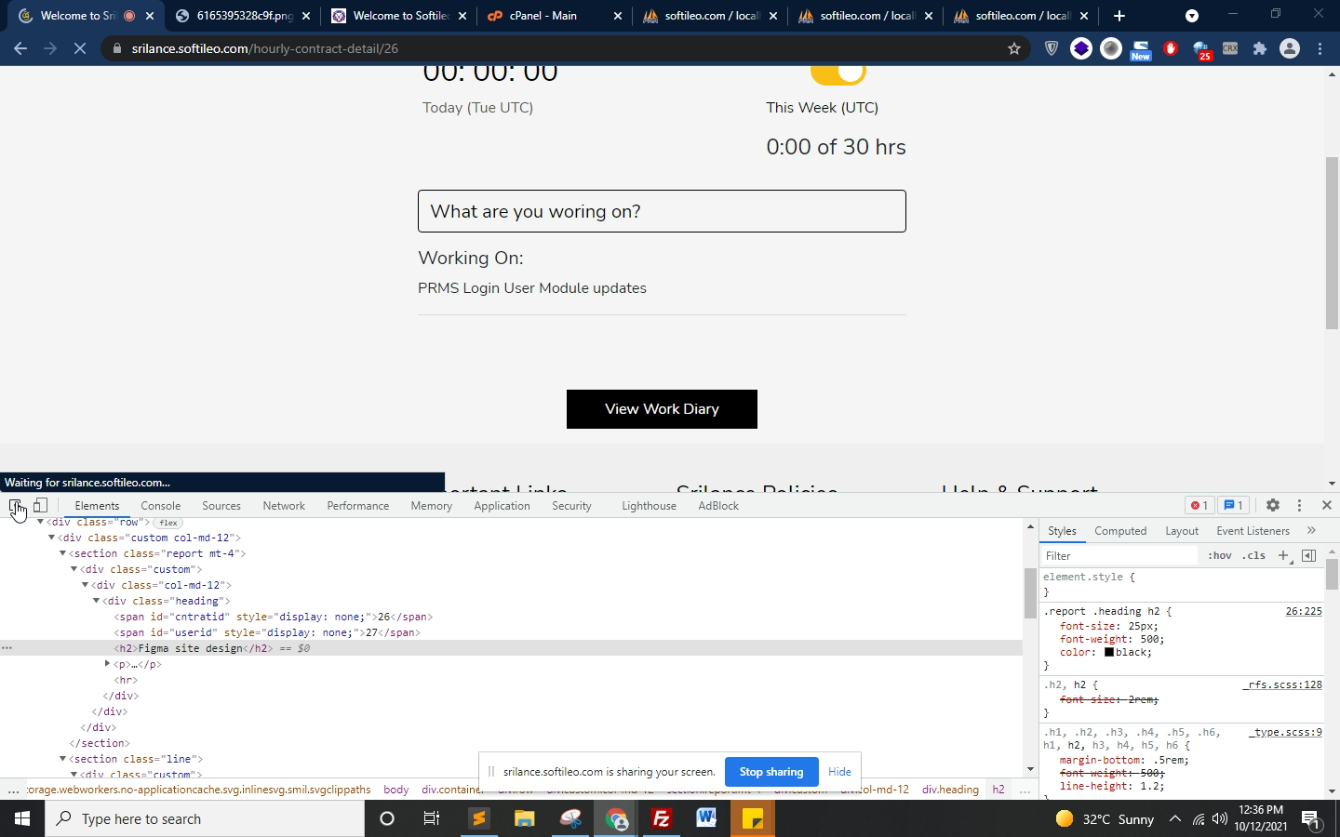
Task: Toggle the :hov element state option
Action: pos(1219,556)
